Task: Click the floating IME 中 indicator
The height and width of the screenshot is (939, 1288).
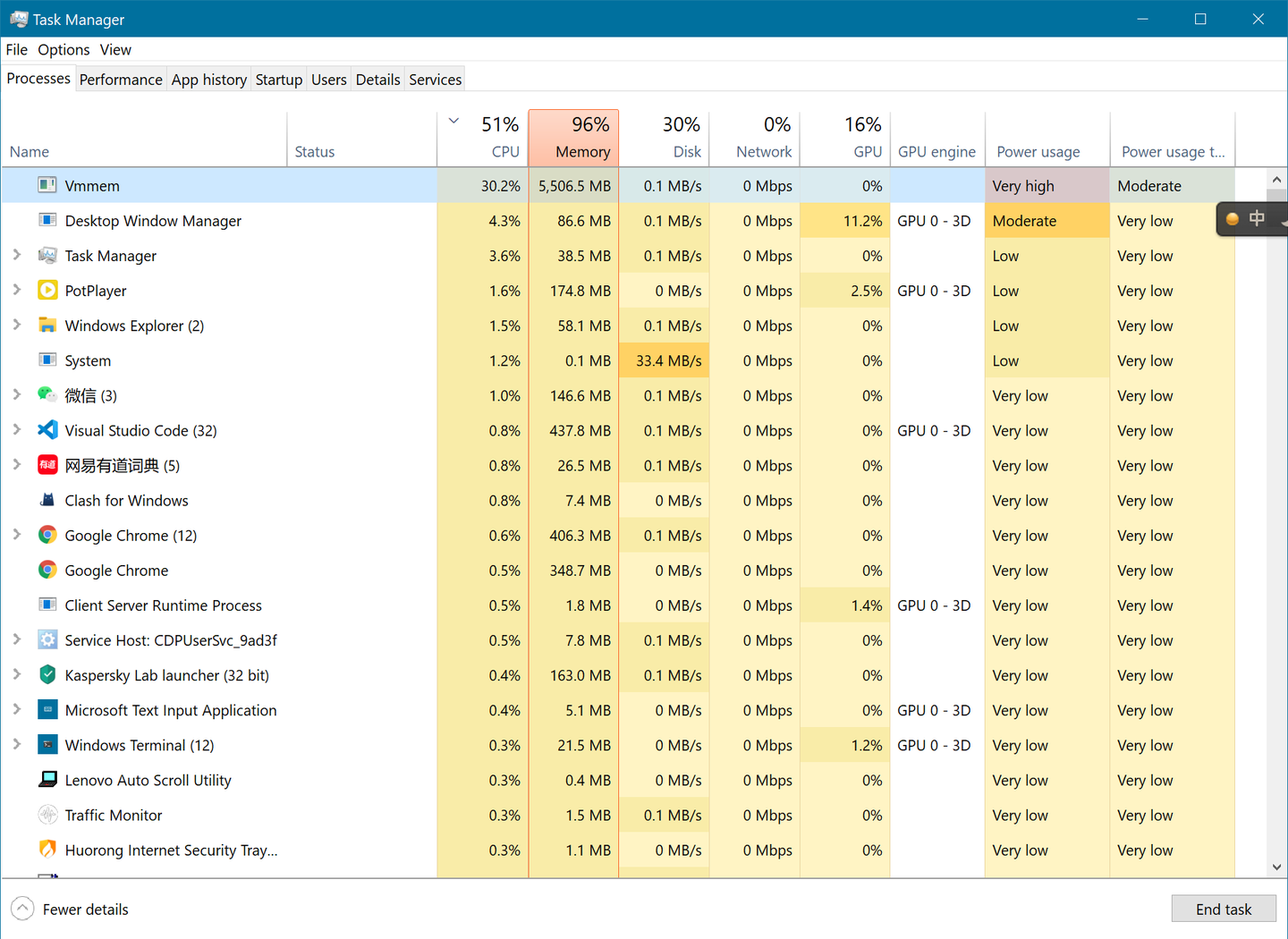Action: [1257, 218]
